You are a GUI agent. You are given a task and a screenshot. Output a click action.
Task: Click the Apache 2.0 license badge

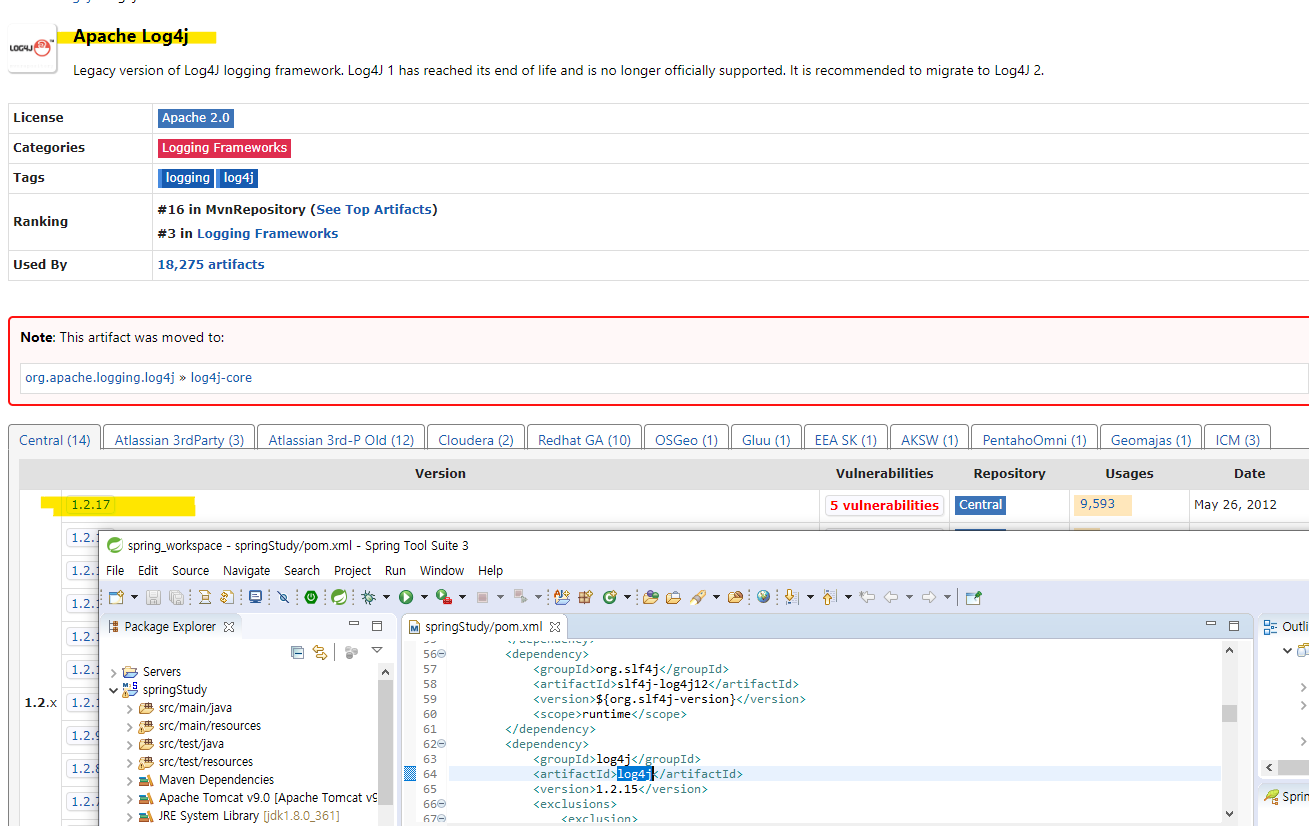196,117
